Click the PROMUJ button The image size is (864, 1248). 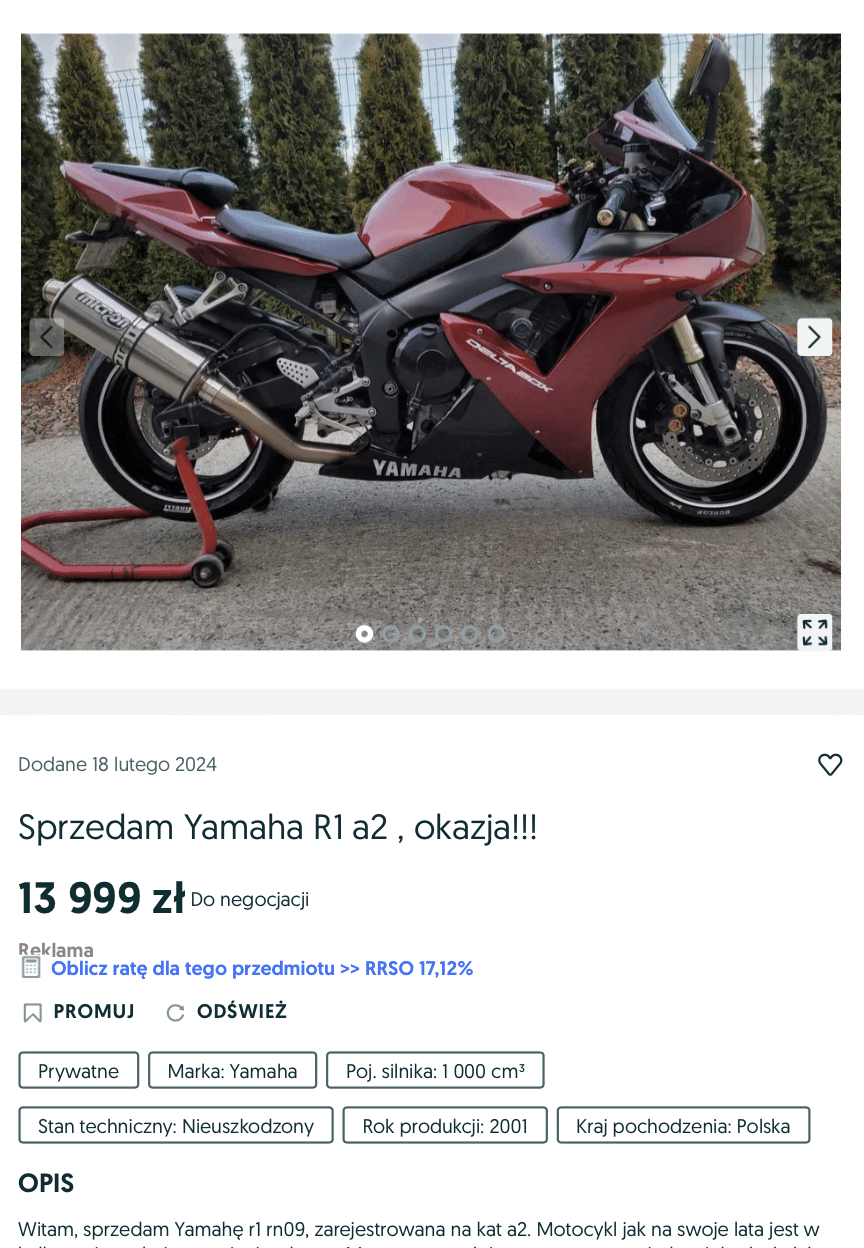[x=94, y=1011]
